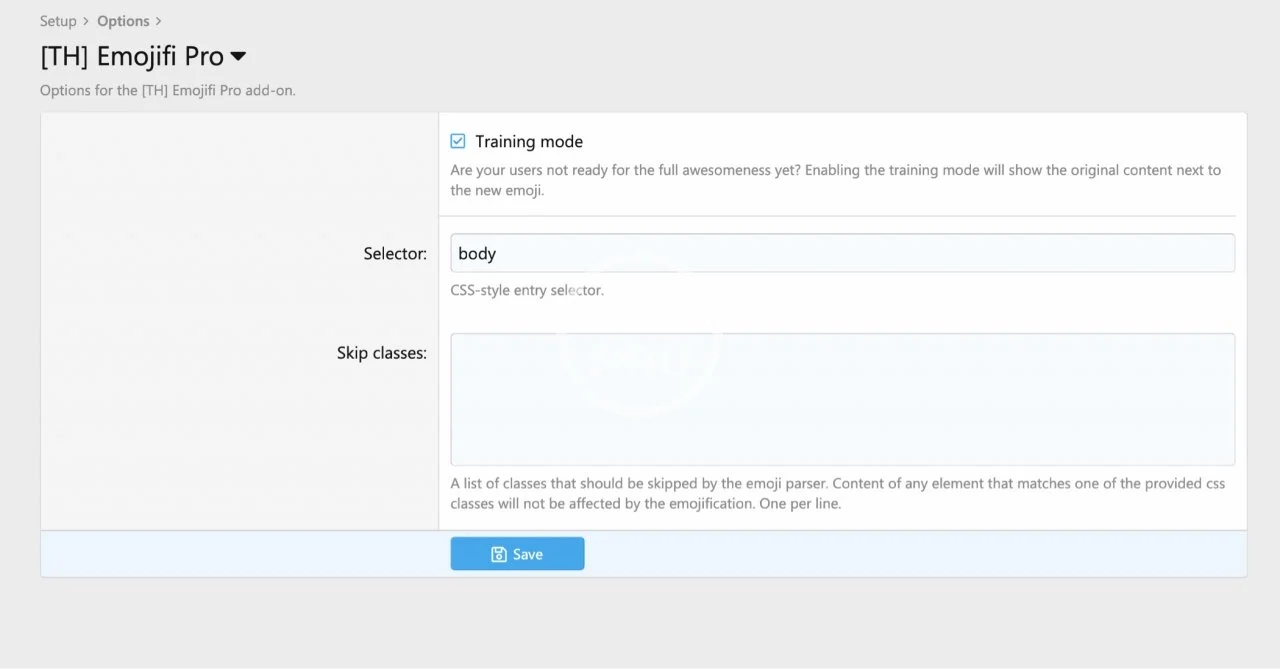Click the chevron after Options breadcrumb
The height and width of the screenshot is (669, 1280).
159,21
